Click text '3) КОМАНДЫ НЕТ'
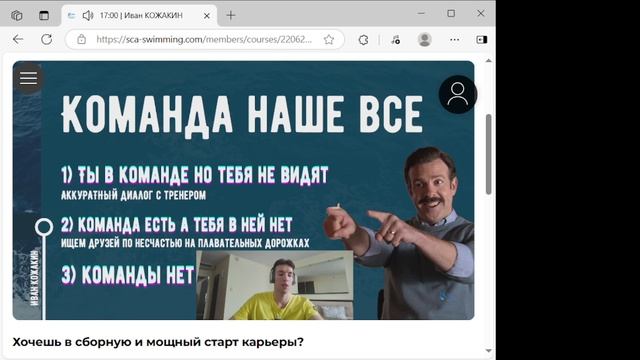 click(128, 275)
